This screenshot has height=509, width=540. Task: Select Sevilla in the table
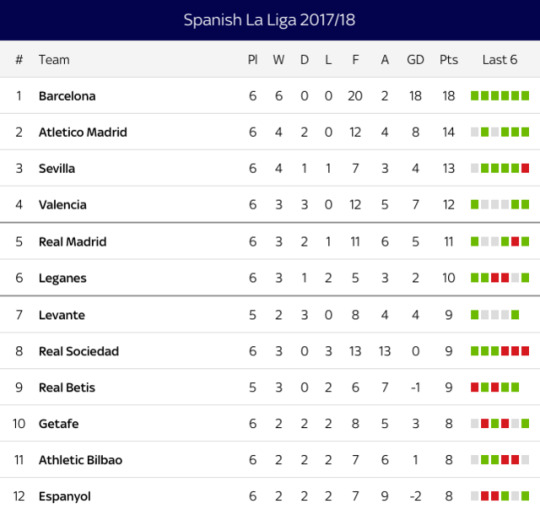click(x=56, y=168)
